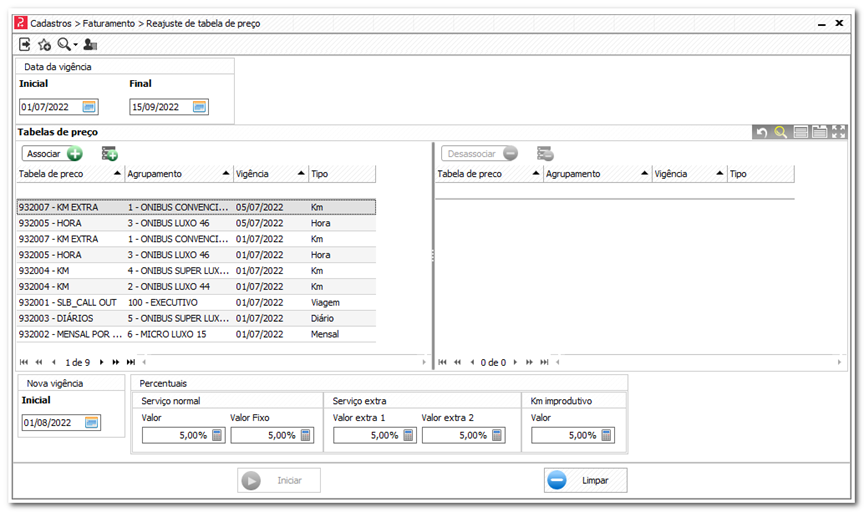Sort the left grid by Tabela de preco column
The width and height of the screenshot is (864, 512).
(71, 174)
